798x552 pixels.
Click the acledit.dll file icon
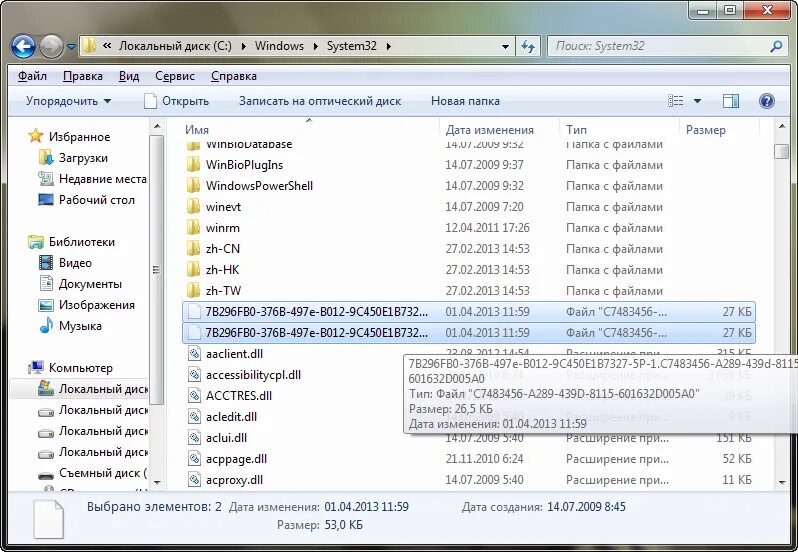194,417
